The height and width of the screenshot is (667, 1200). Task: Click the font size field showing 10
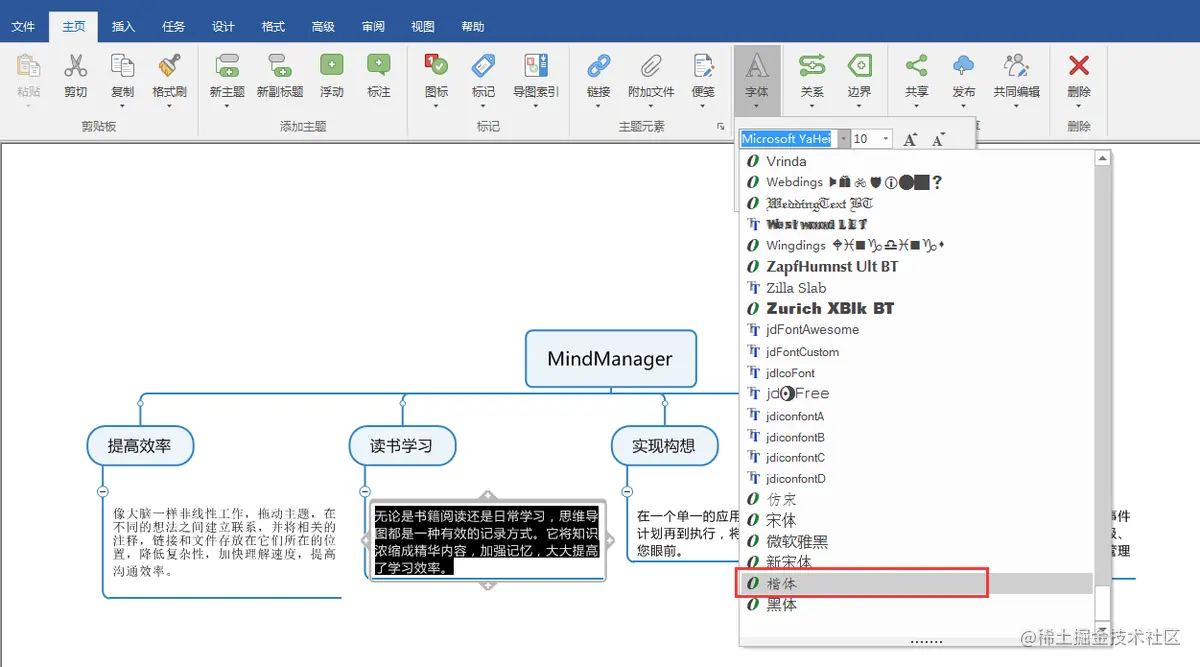866,139
